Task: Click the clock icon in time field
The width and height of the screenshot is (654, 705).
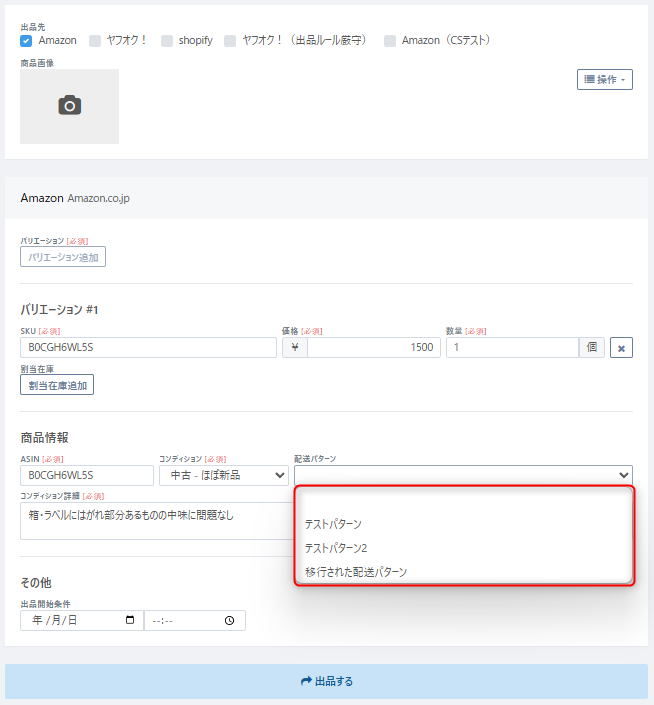Action: pyautogui.click(x=229, y=620)
